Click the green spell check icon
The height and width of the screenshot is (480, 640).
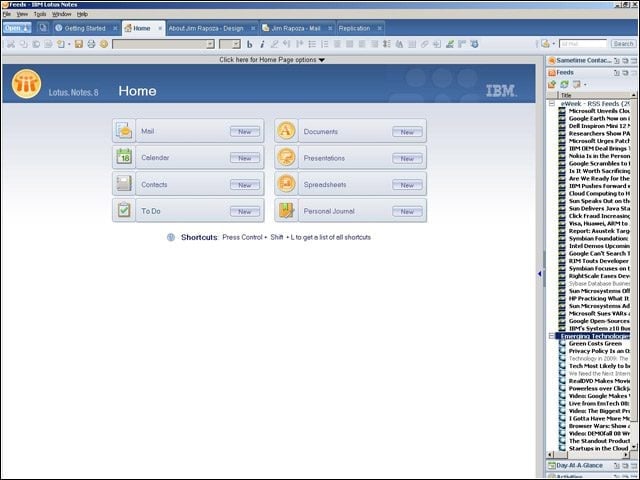point(450,44)
